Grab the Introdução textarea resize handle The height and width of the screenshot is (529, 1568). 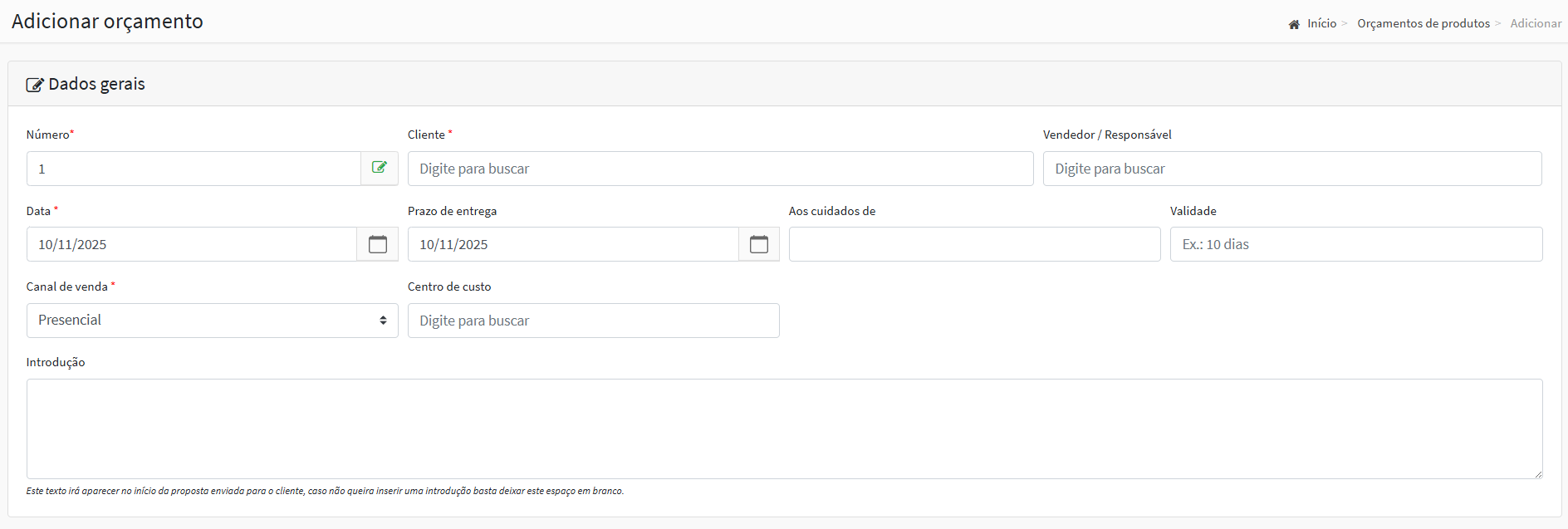pos(1537,473)
